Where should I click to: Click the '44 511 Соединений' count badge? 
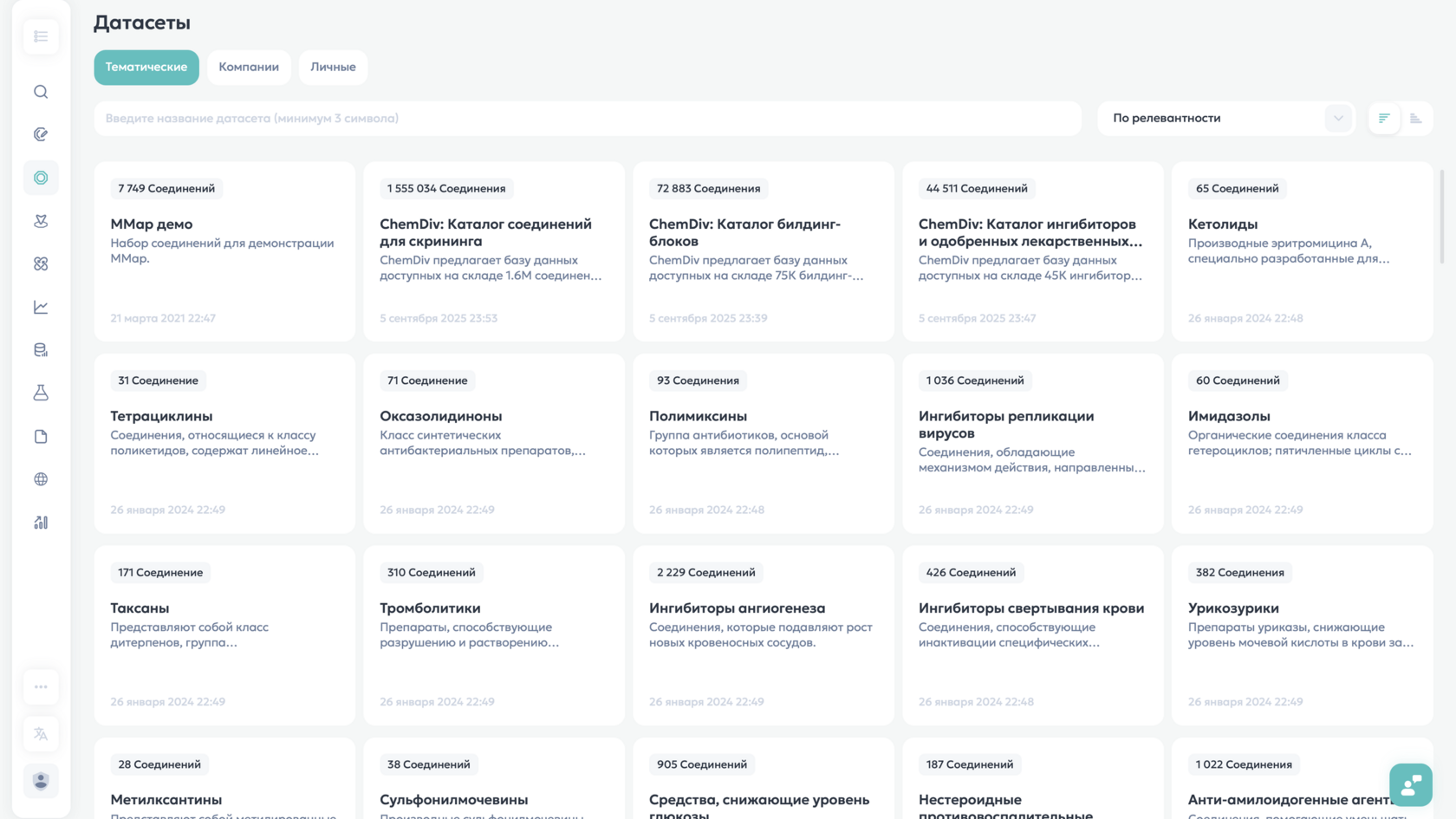977,189
